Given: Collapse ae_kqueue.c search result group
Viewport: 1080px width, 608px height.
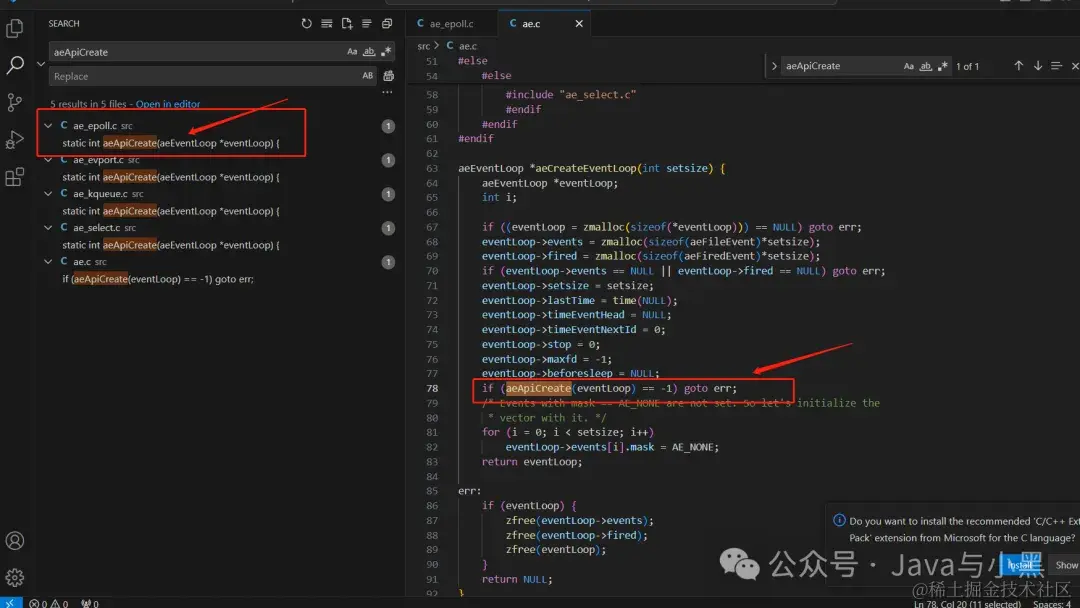Looking at the screenshot, I should click(x=48, y=193).
